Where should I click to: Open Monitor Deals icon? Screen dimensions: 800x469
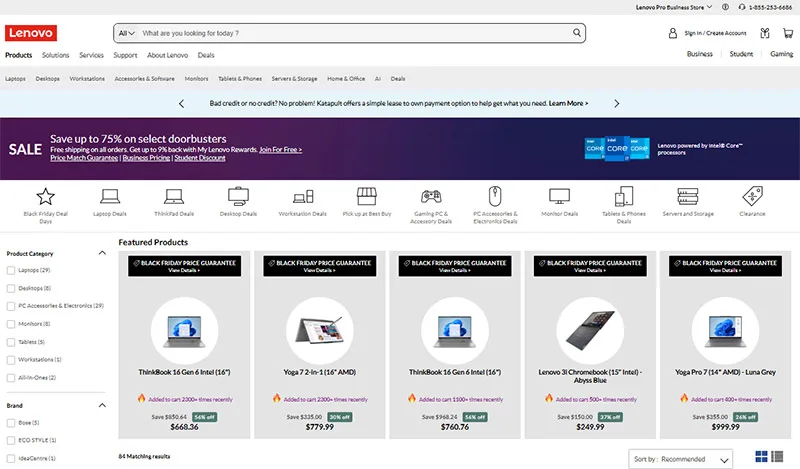(559, 196)
